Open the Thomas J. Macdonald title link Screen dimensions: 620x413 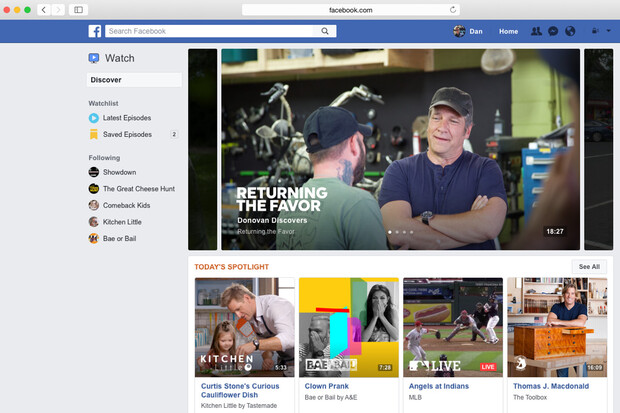click(551, 386)
